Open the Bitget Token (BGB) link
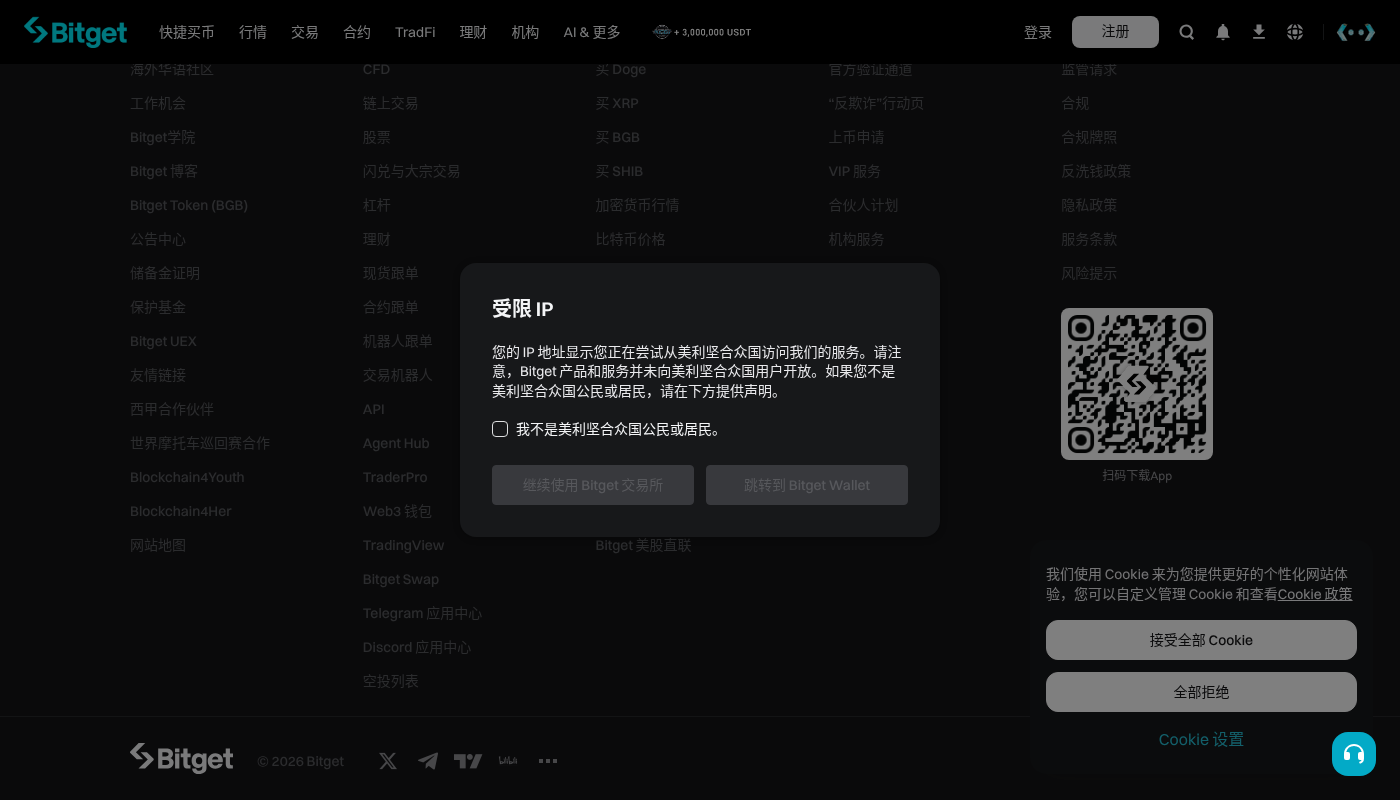The height and width of the screenshot is (800, 1400). click(189, 205)
